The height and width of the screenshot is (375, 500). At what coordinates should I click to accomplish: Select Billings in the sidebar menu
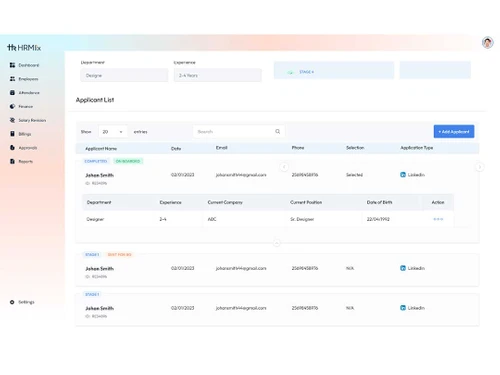click(x=25, y=134)
